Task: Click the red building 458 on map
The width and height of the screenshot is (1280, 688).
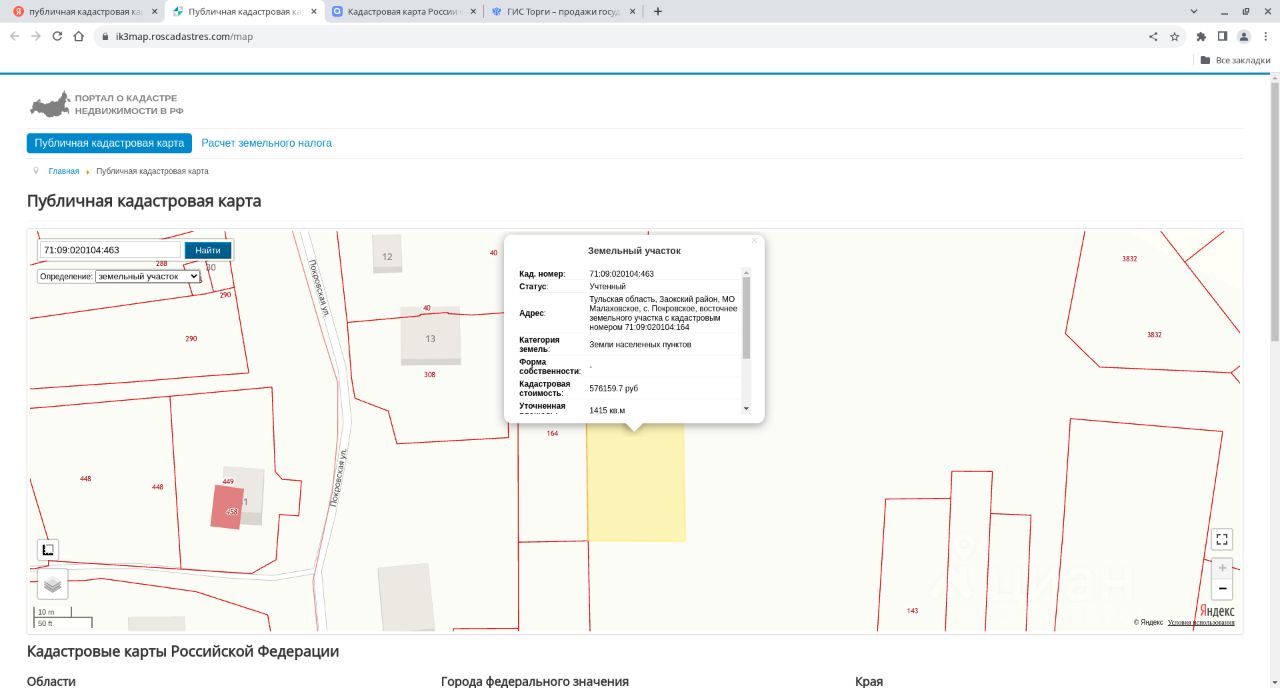Action: (227, 507)
